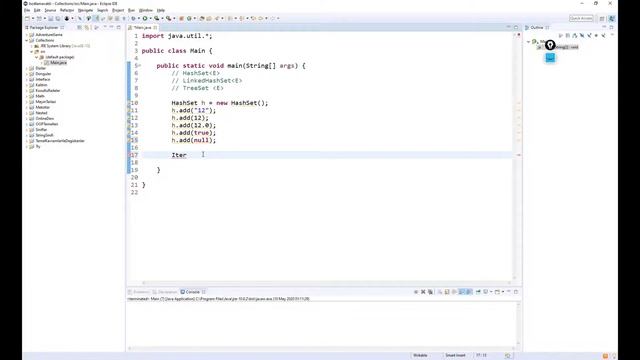Click the New Java Package toolbar icon
Image resolution: width=640 pixels, height=360 pixels.
coord(181,18)
